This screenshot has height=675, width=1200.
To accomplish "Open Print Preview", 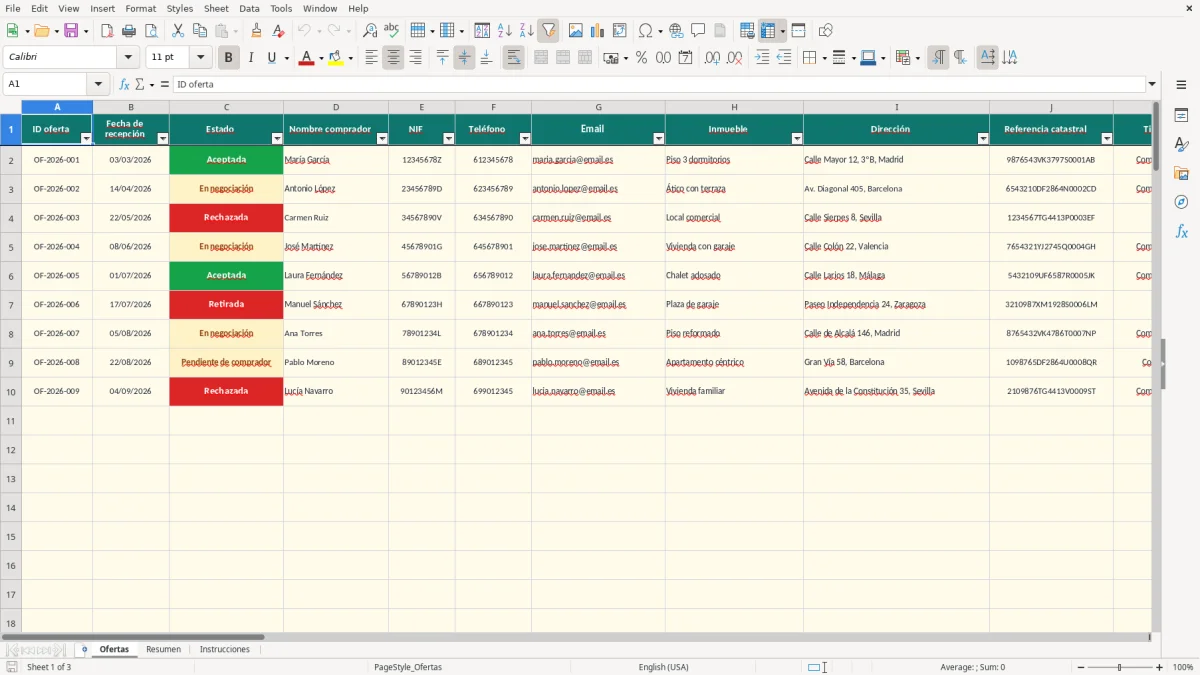I will [x=150, y=31].
